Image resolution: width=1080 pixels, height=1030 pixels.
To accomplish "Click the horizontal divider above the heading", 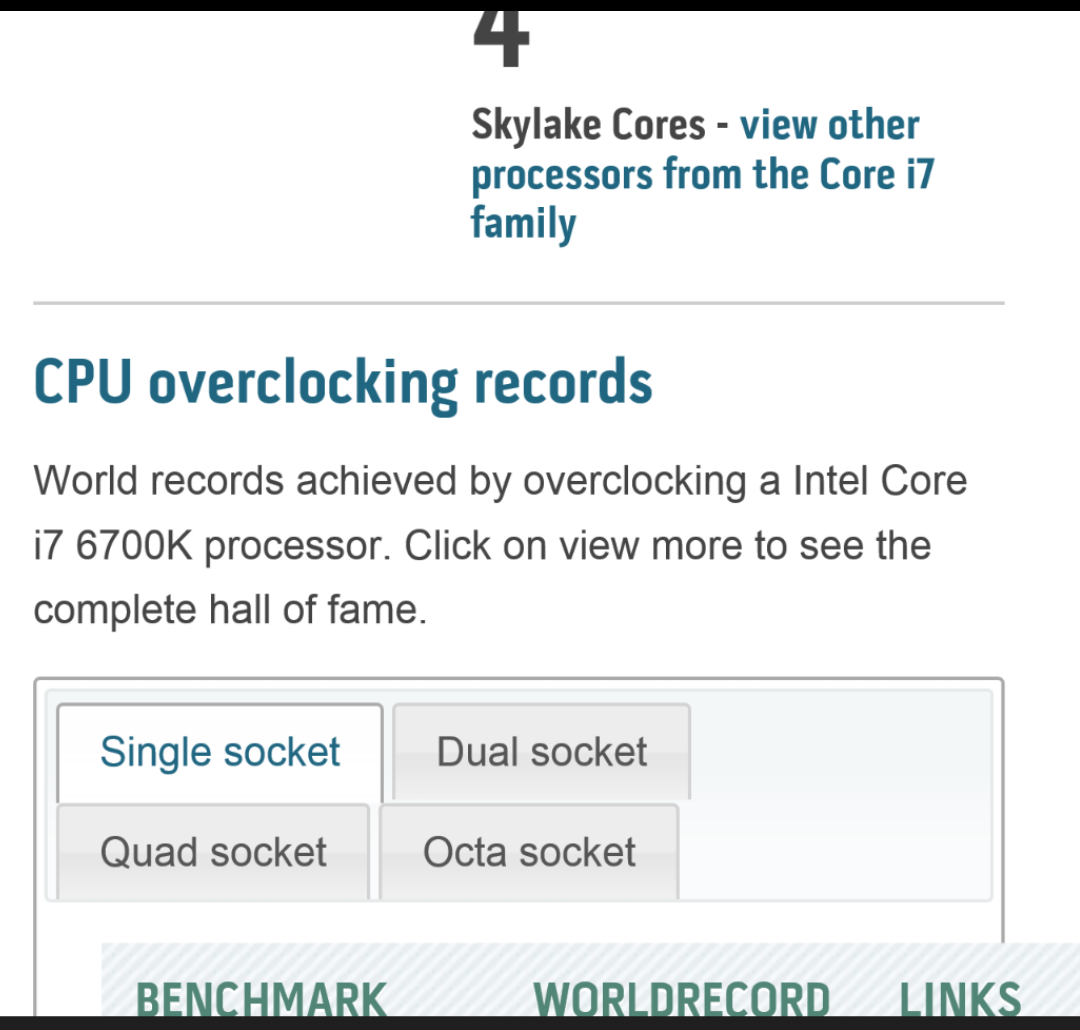I will point(518,302).
